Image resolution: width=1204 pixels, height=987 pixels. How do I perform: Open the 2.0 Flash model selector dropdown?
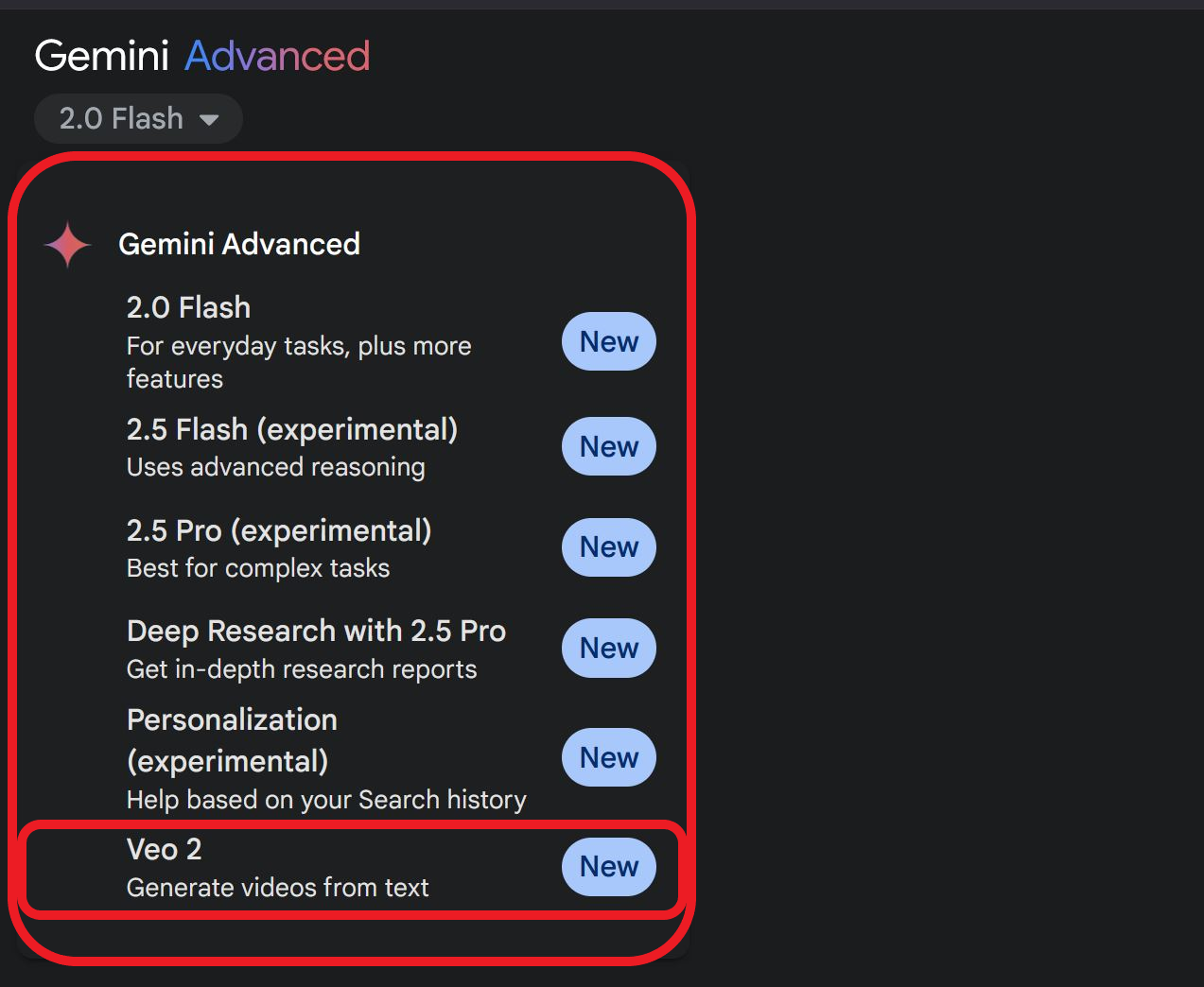pos(138,119)
